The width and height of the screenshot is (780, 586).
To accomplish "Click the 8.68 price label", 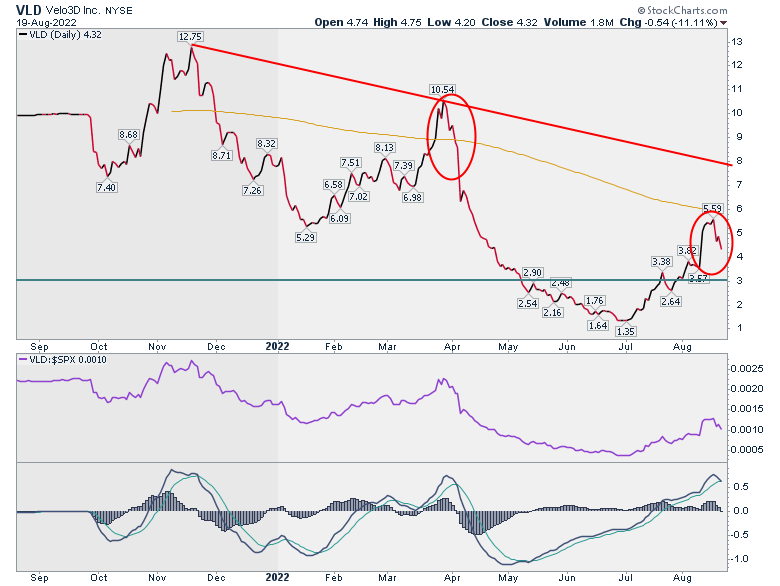I will pos(128,134).
